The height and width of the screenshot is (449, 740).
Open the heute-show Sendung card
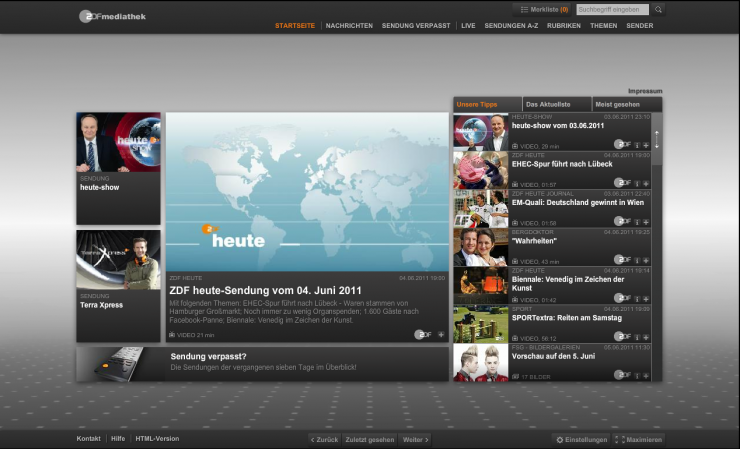point(118,169)
